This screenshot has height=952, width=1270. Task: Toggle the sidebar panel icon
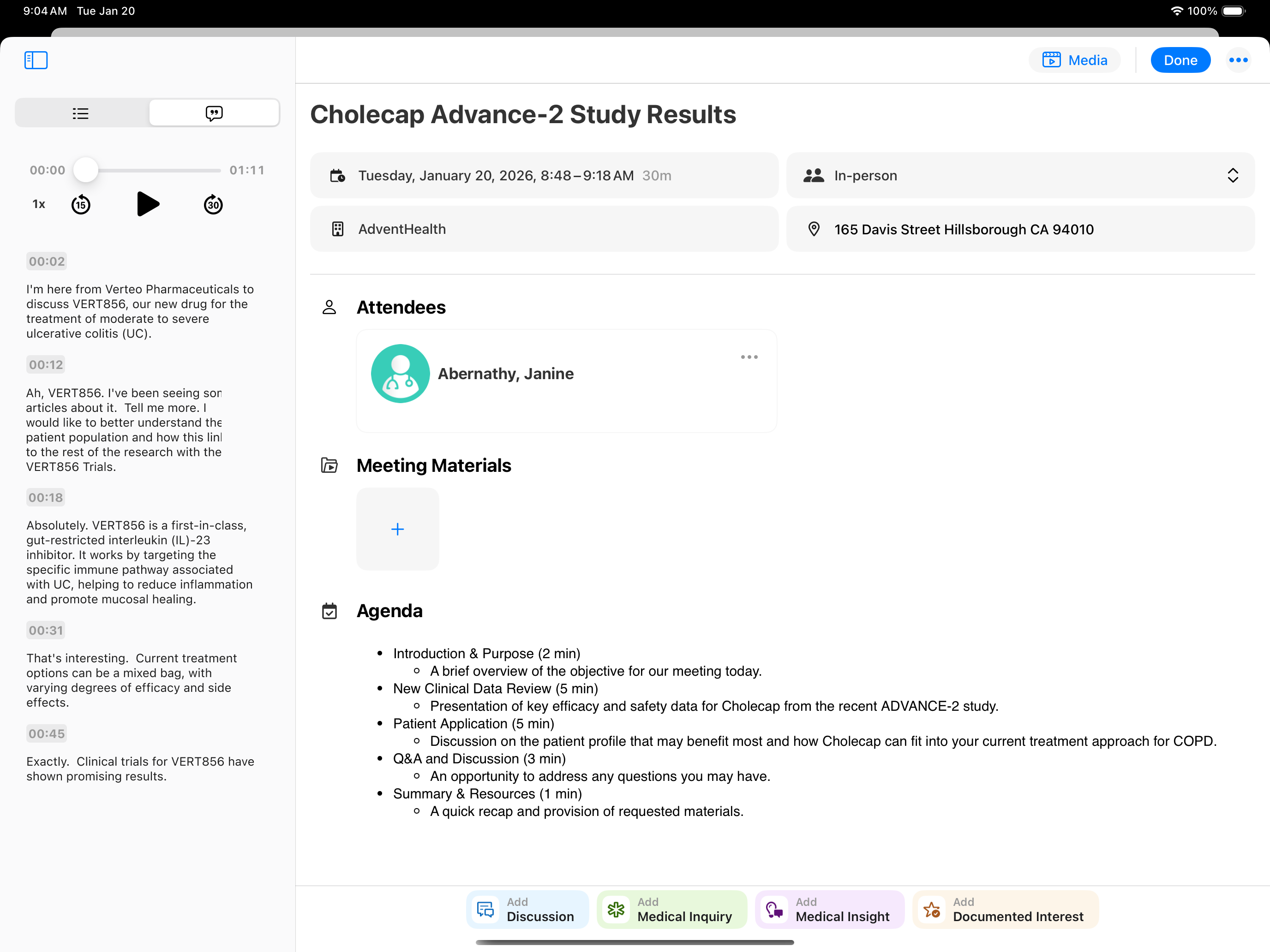coord(36,60)
